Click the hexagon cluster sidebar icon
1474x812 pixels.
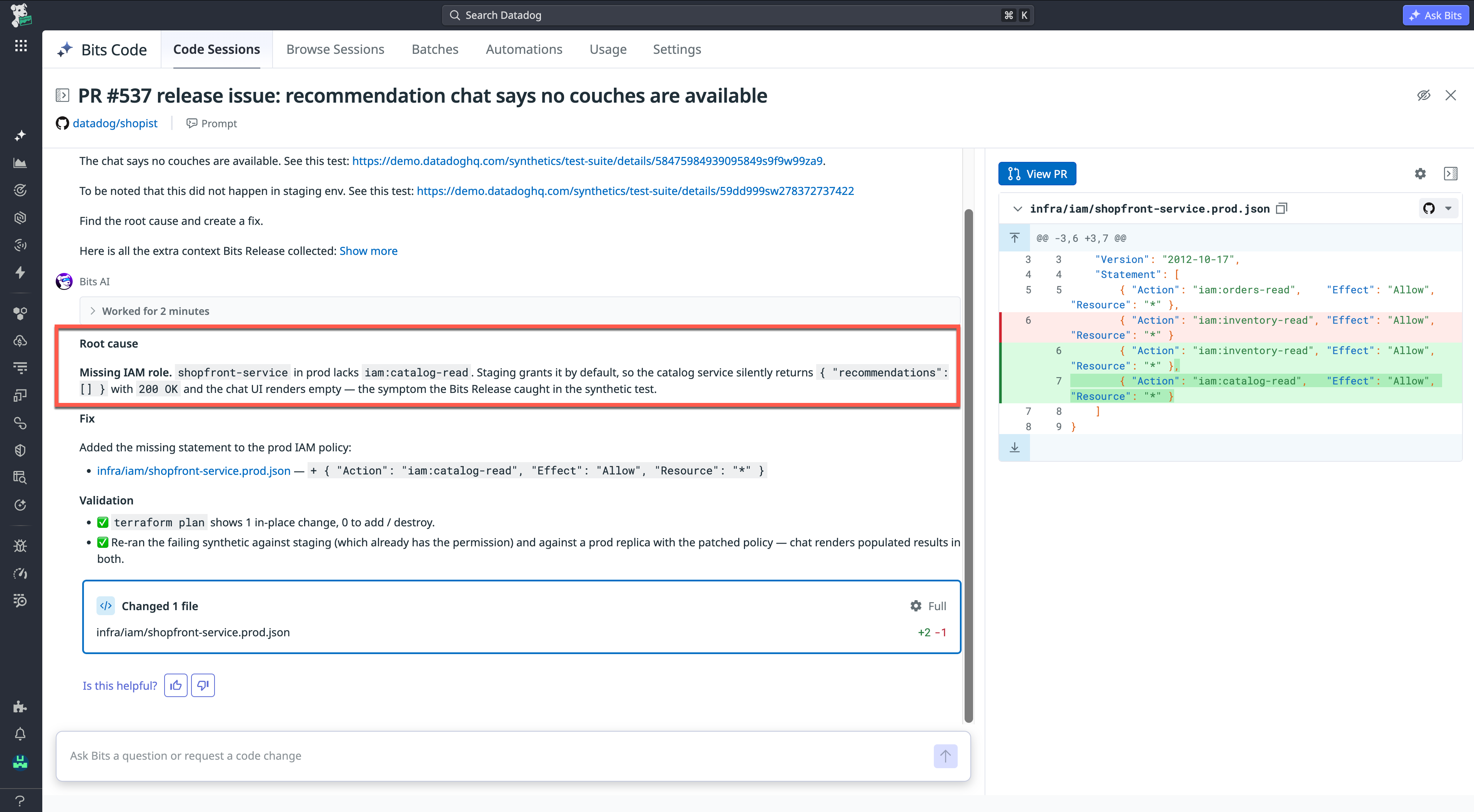(21, 313)
